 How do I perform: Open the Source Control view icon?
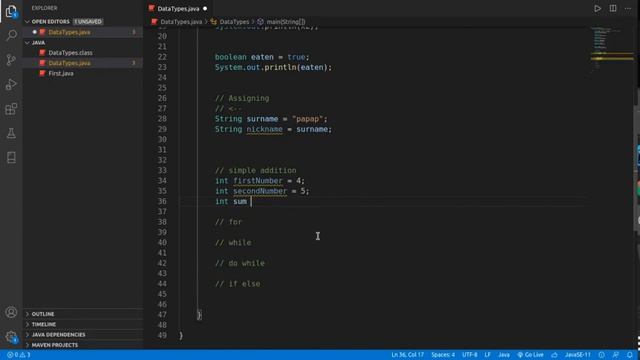click(x=11, y=60)
